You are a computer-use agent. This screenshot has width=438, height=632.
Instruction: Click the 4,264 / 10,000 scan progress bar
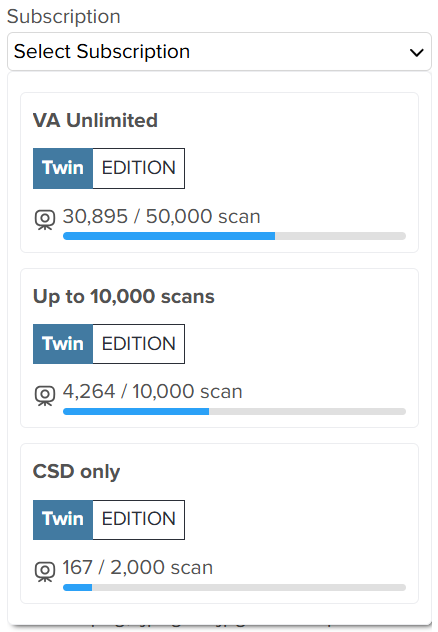[x=235, y=412]
